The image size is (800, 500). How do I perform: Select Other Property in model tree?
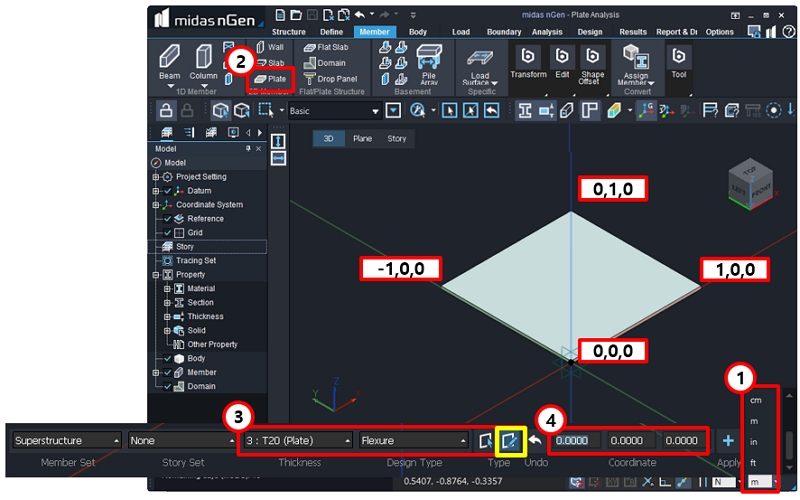point(212,344)
